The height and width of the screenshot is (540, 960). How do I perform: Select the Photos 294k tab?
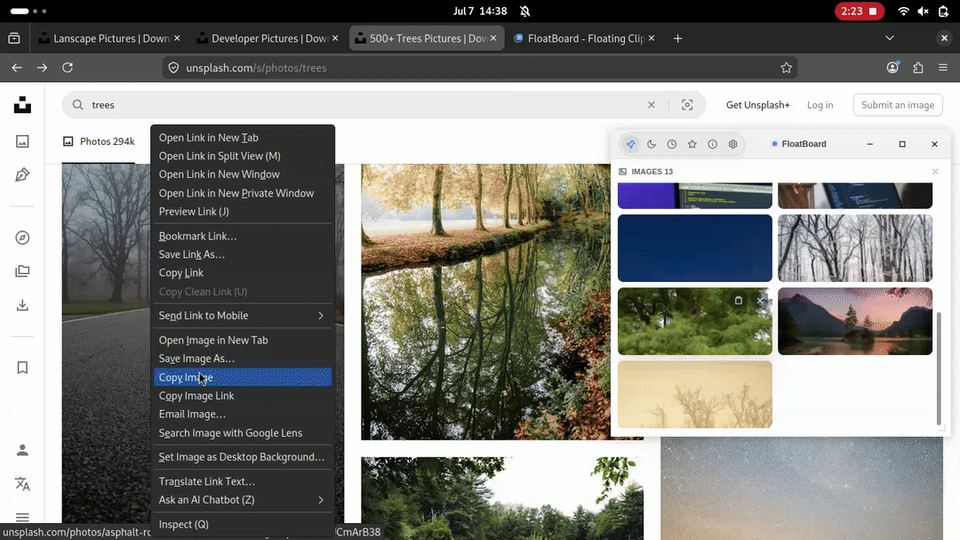(99, 141)
